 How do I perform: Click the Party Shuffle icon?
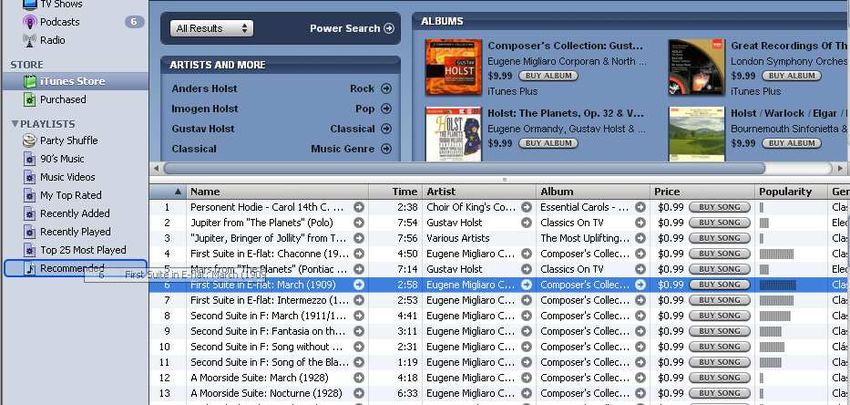coord(29,140)
